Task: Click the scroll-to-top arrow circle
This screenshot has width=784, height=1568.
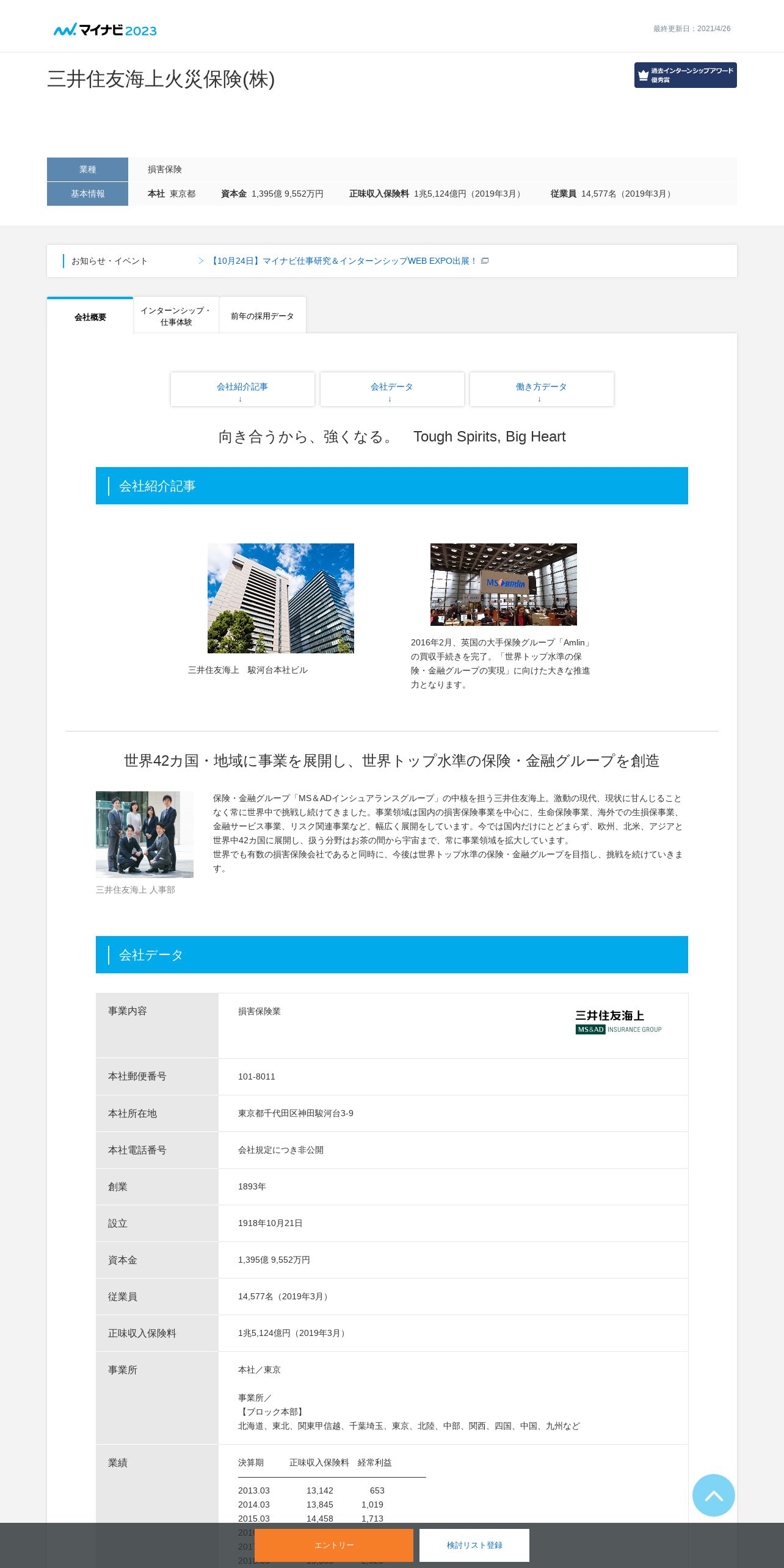Action: 713,1495
